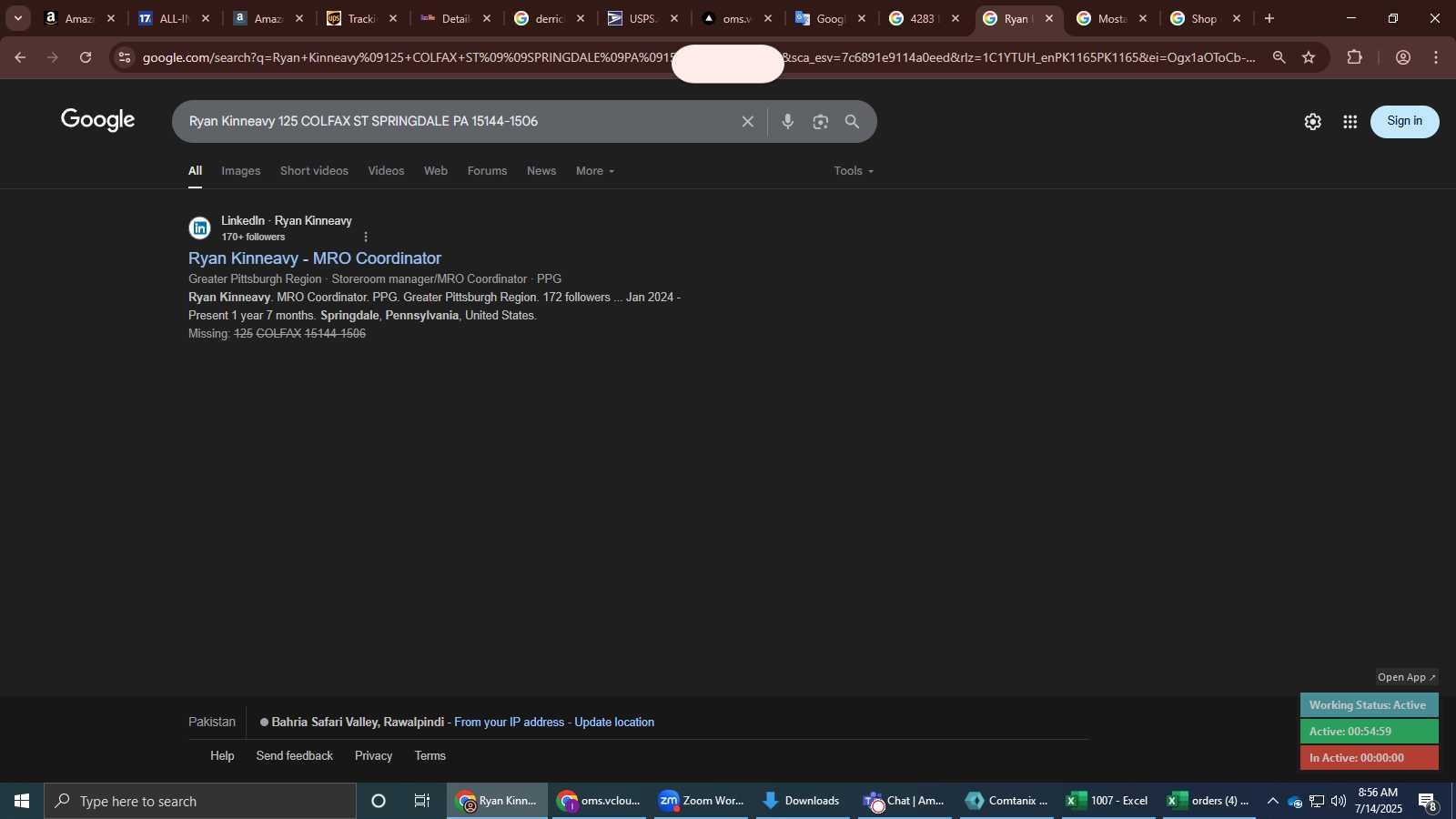This screenshot has width=1456, height=819.
Task: Open the Help footer link
Action: click(x=222, y=756)
